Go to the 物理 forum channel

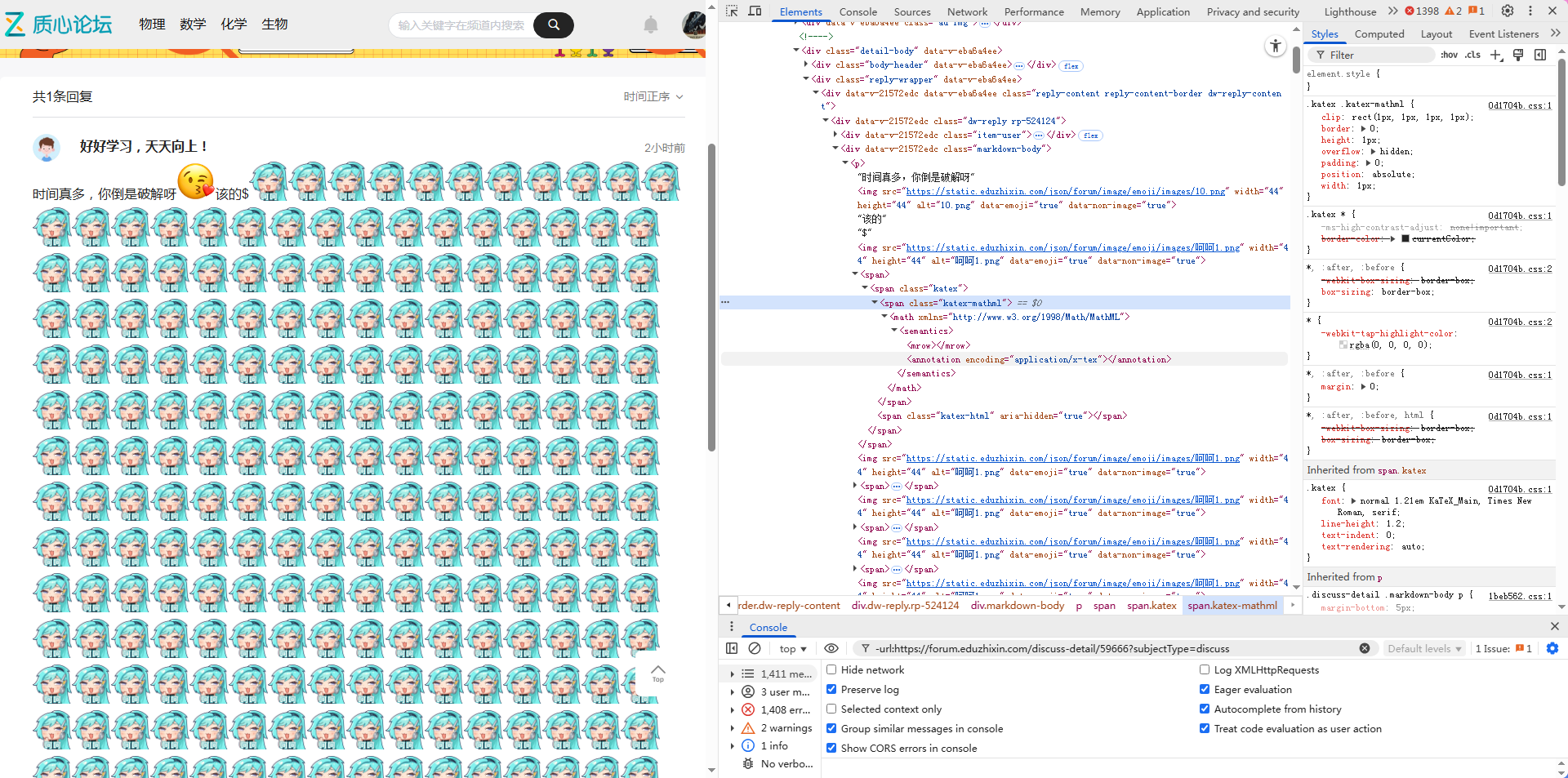pyautogui.click(x=152, y=24)
